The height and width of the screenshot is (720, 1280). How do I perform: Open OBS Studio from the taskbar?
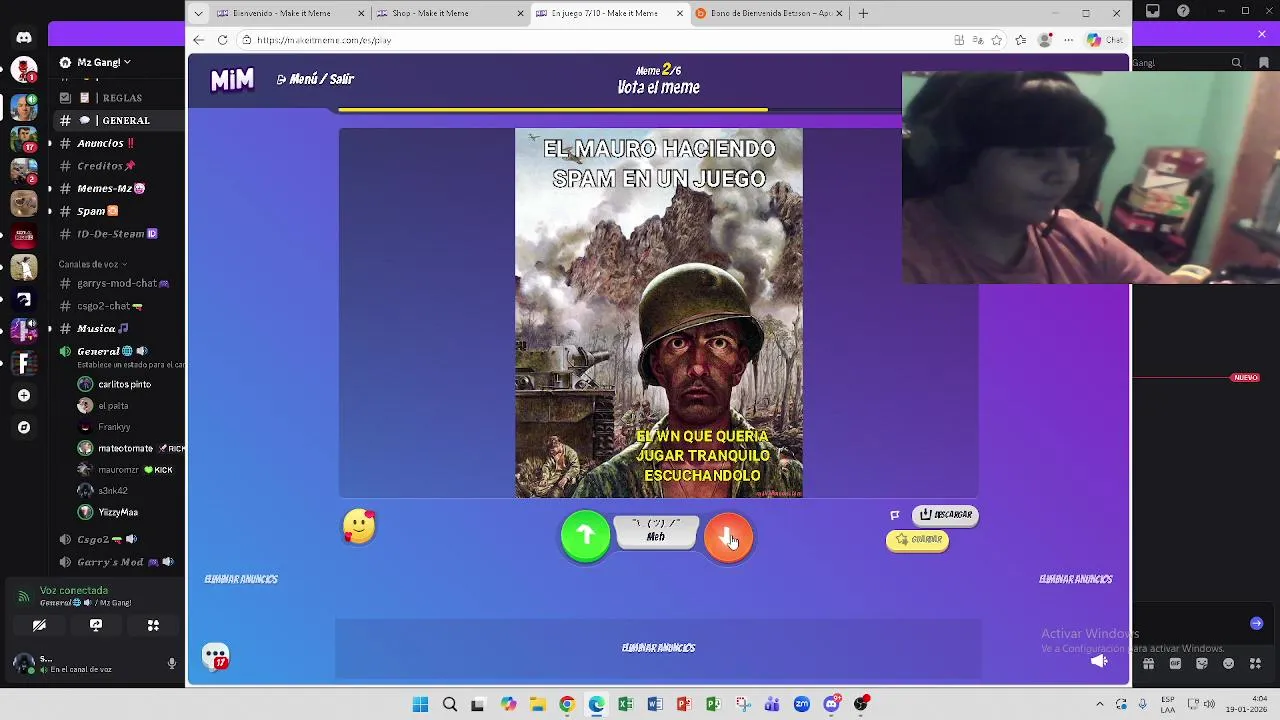(861, 705)
